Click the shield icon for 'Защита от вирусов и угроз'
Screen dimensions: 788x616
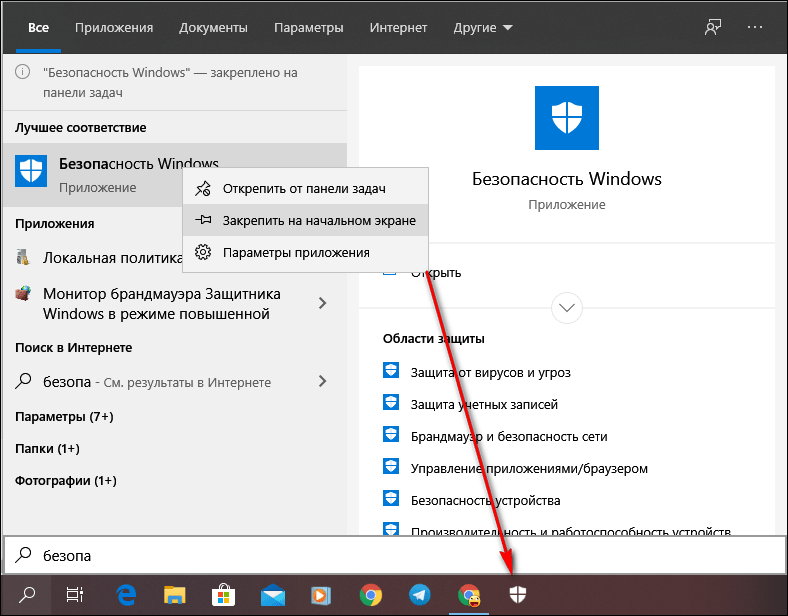click(390, 371)
